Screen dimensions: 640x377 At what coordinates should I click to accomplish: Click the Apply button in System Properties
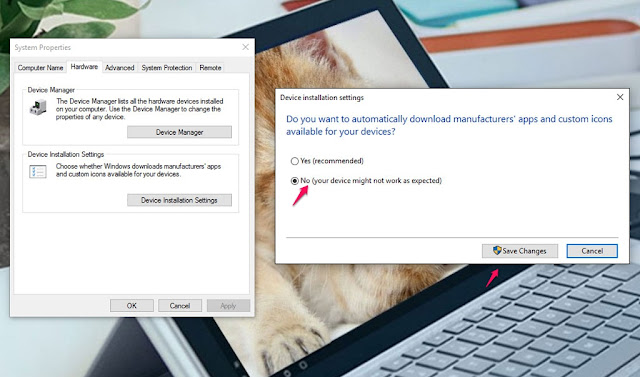pos(228,306)
